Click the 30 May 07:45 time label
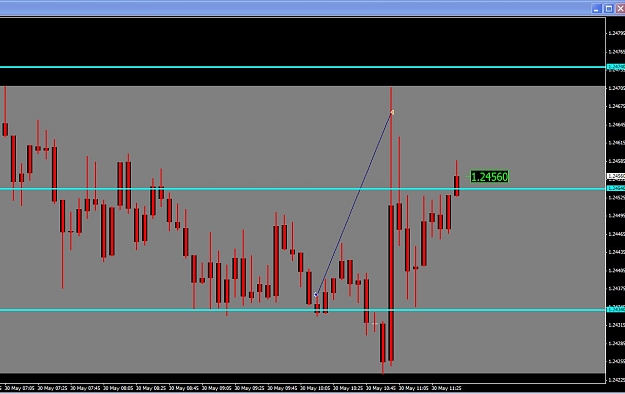This screenshot has height=394, width=625. click(85, 388)
